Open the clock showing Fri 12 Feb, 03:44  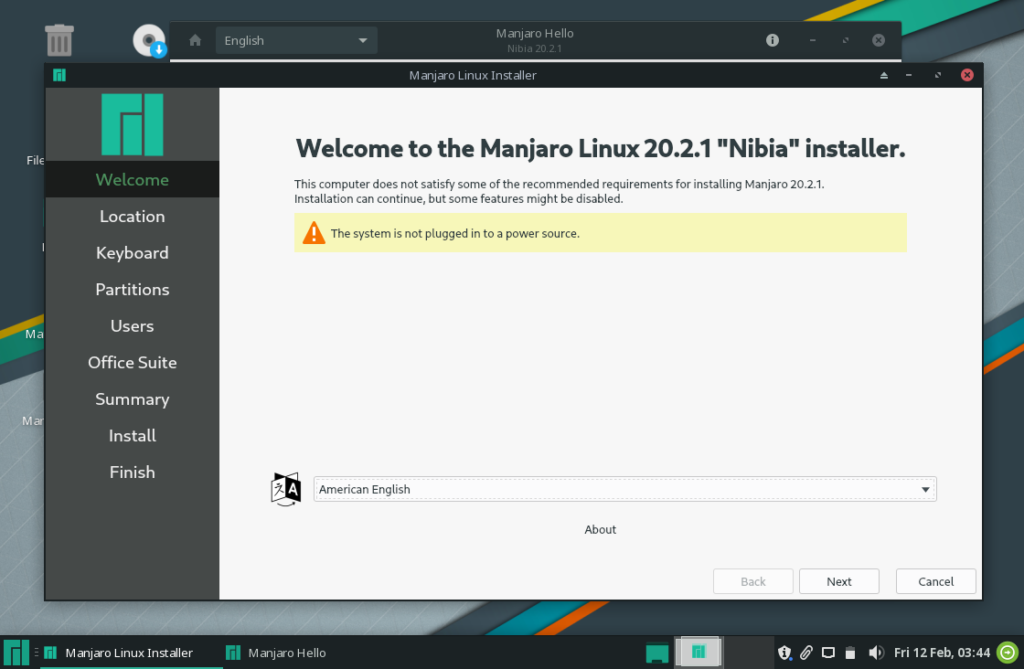click(x=942, y=652)
